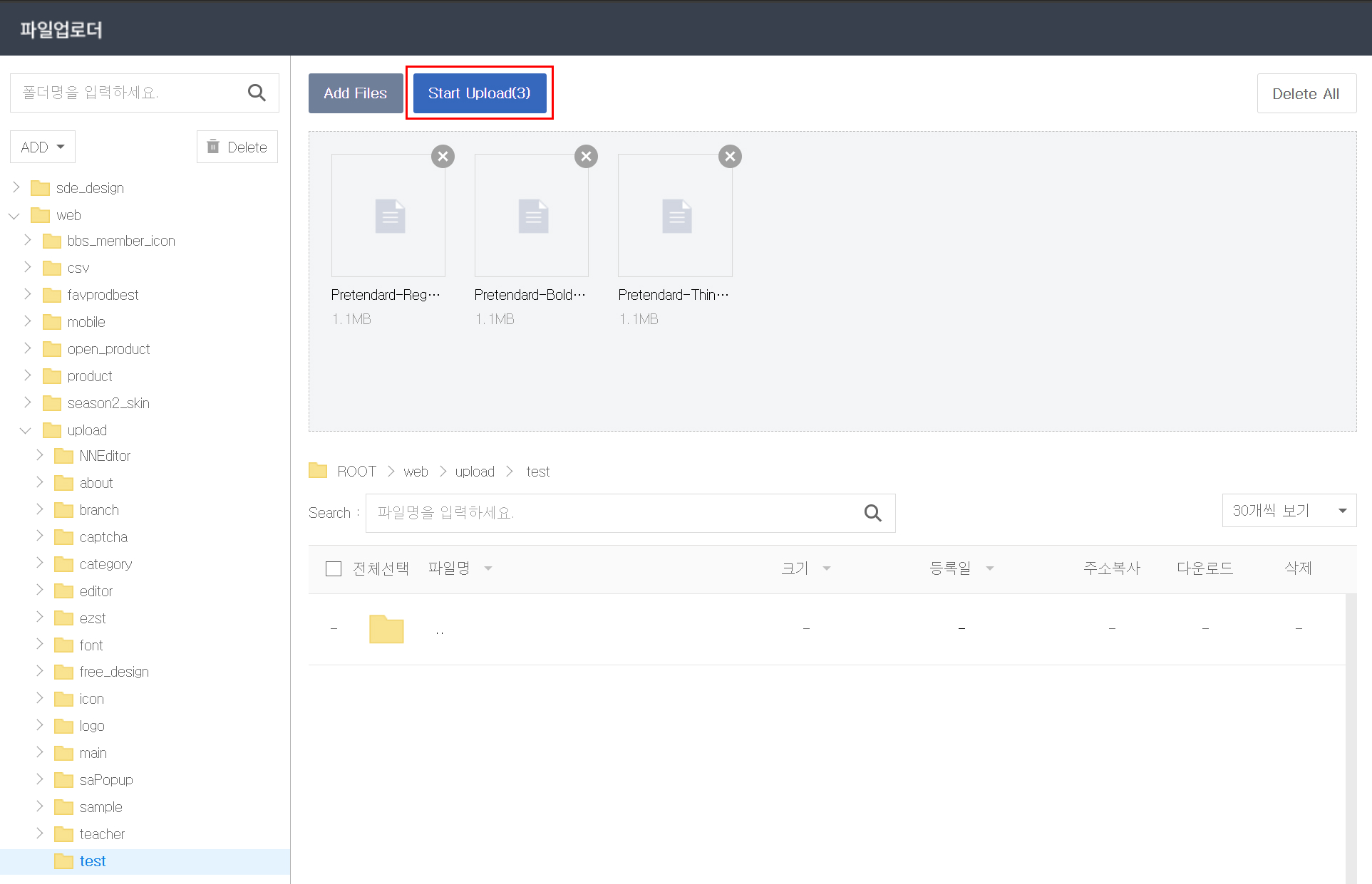The width and height of the screenshot is (1372, 884).
Task: Collapse the web folder tree node
Action: [x=14, y=215]
